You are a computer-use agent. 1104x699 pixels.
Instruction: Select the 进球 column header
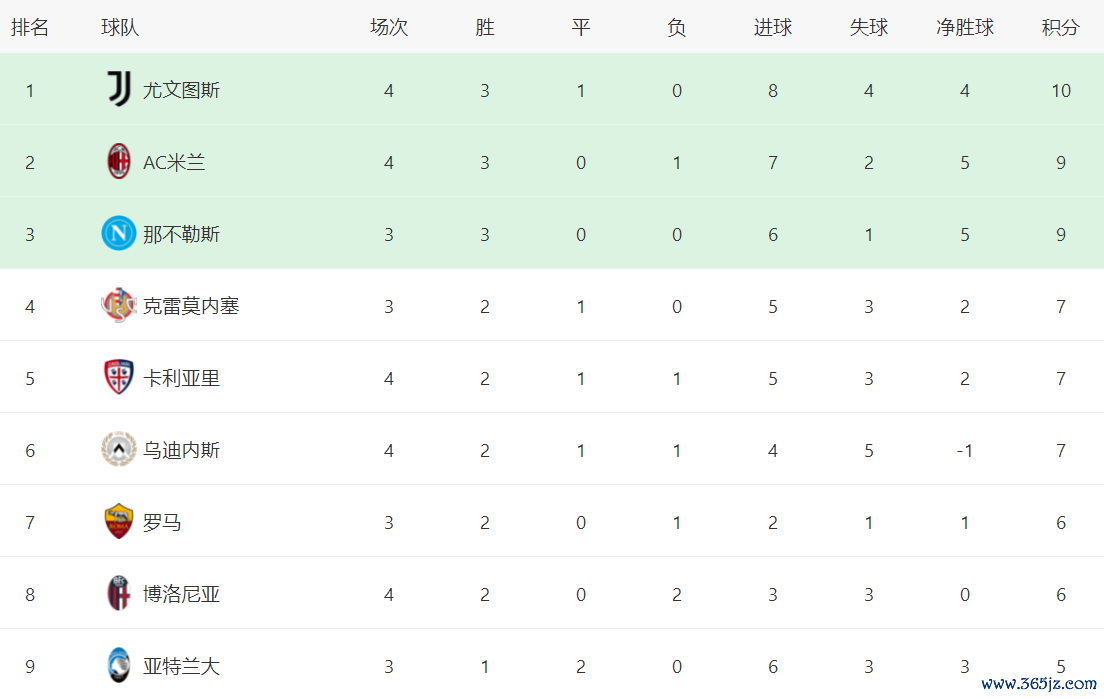772,28
